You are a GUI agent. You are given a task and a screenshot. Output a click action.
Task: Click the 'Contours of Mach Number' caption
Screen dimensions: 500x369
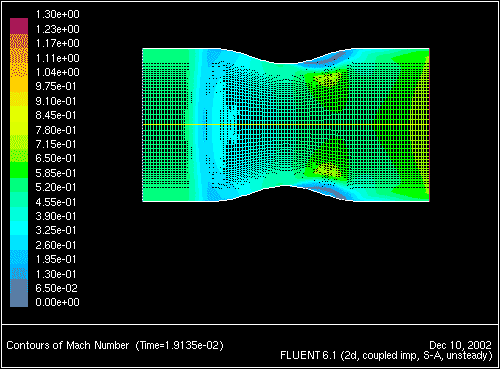pos(68,345)
